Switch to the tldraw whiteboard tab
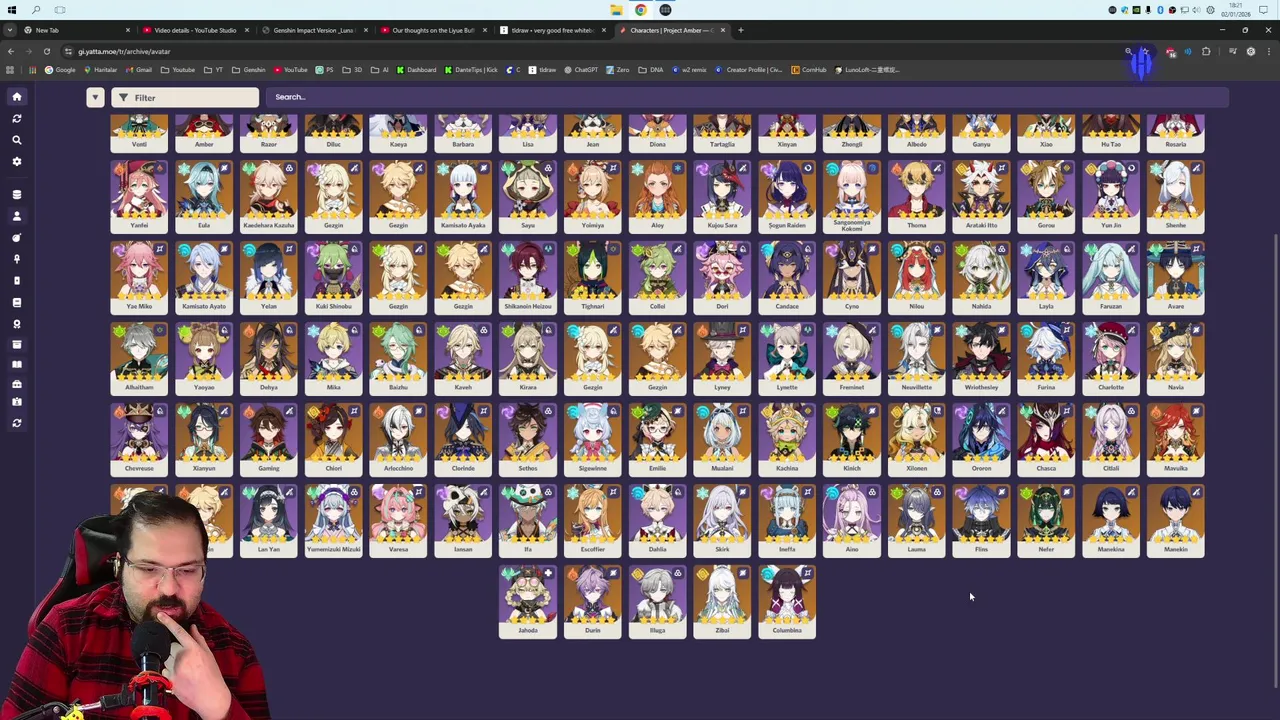This screenshot has width=1280, height=720. pos(552,30)
